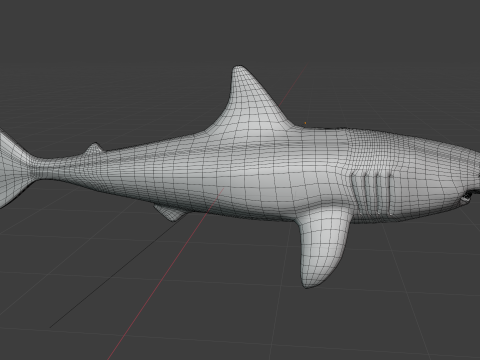Click the small second dorsal fin
480x360 pixels.
click(x=94, y=148)
